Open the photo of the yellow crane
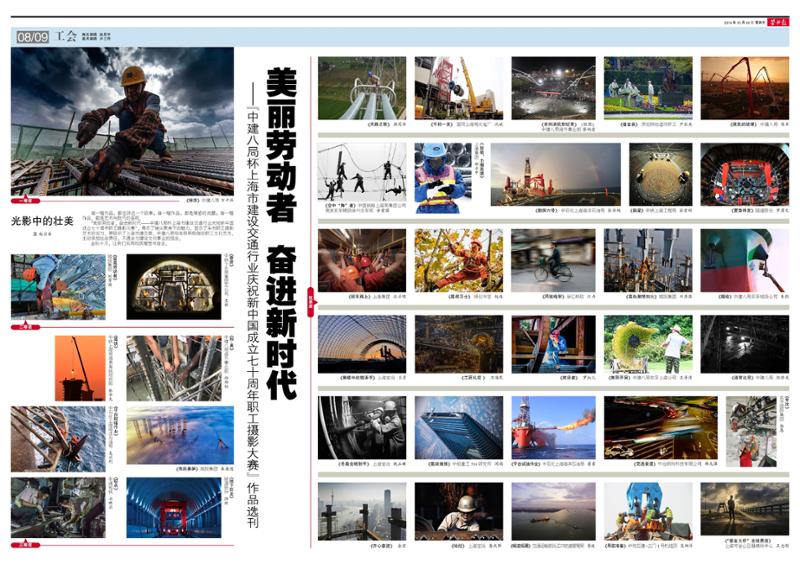800x564 pixels. (x=459, y=87)
